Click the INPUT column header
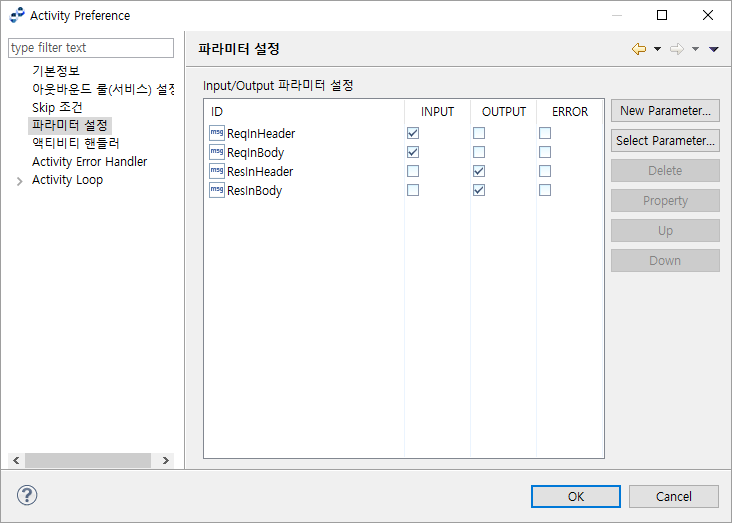 437,112
